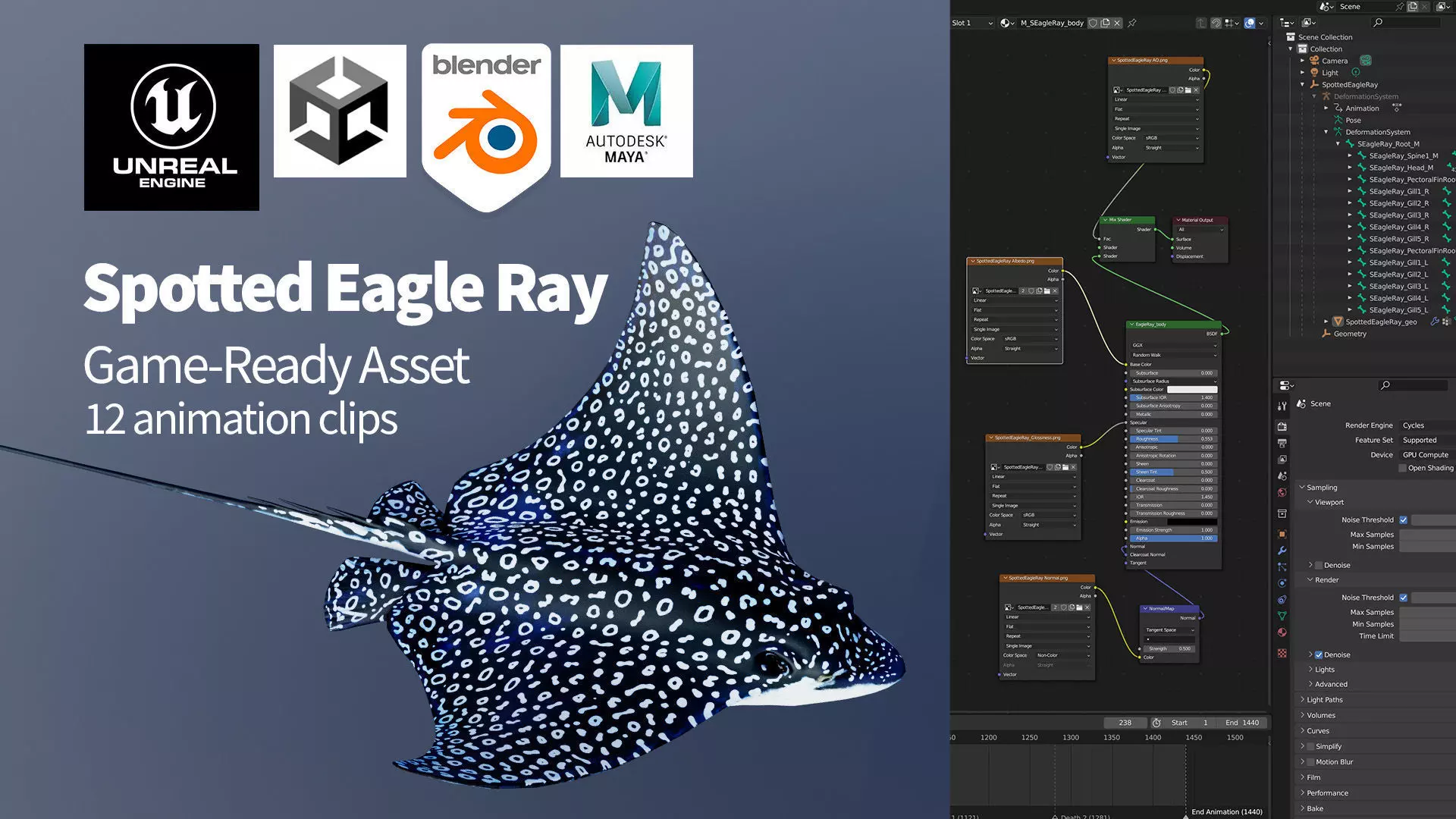Open the World properties globe tab
This screenshot has width=1456, height=819.
(x=1282, y=493)
